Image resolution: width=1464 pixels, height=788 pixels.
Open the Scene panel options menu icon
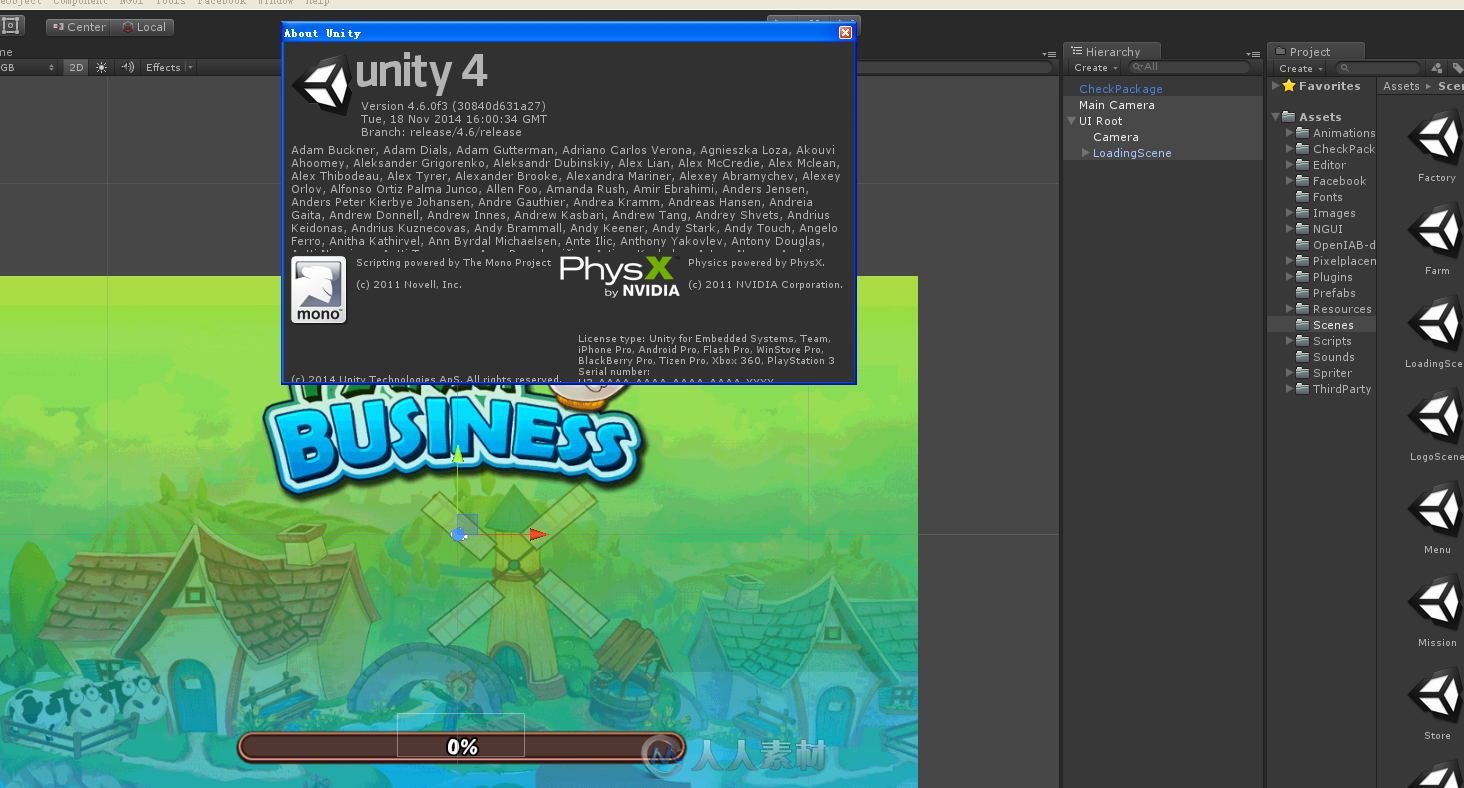[x=1048, y=53]
